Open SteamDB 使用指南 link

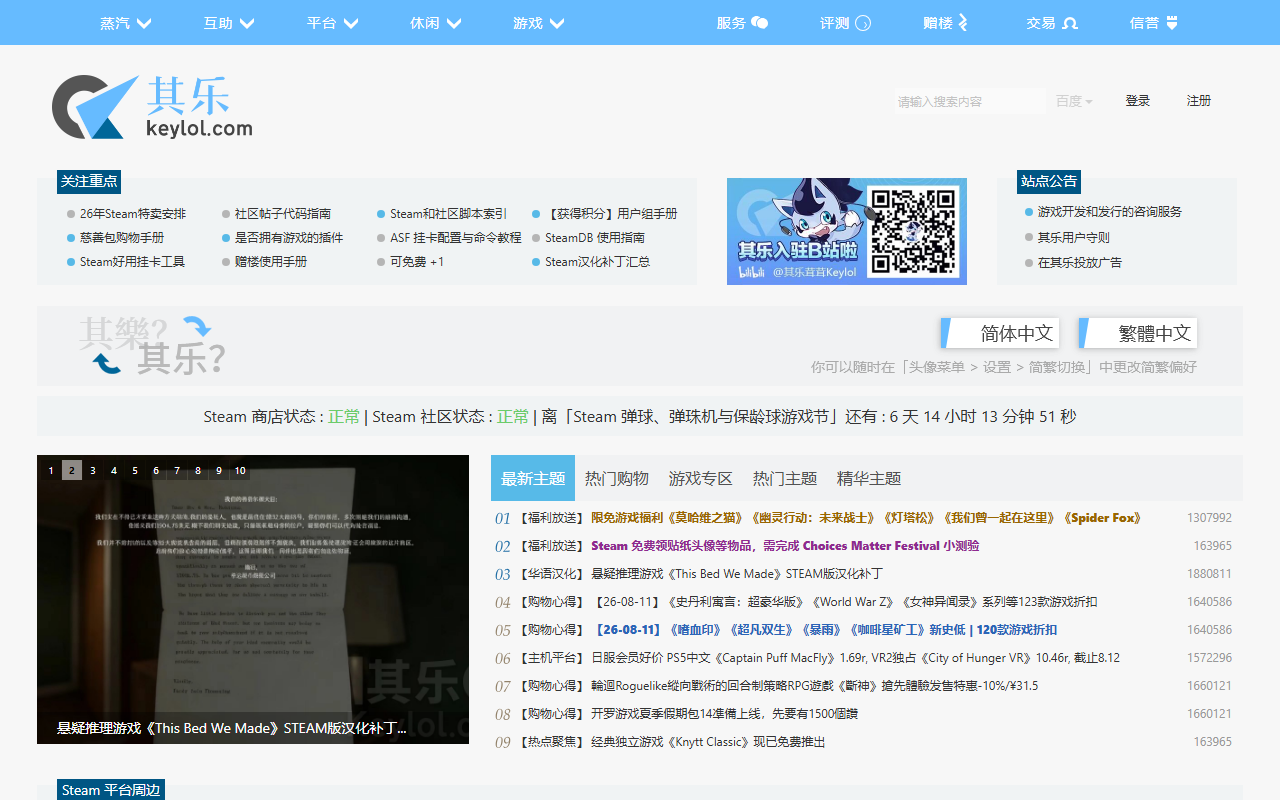(x=595, y=238)
